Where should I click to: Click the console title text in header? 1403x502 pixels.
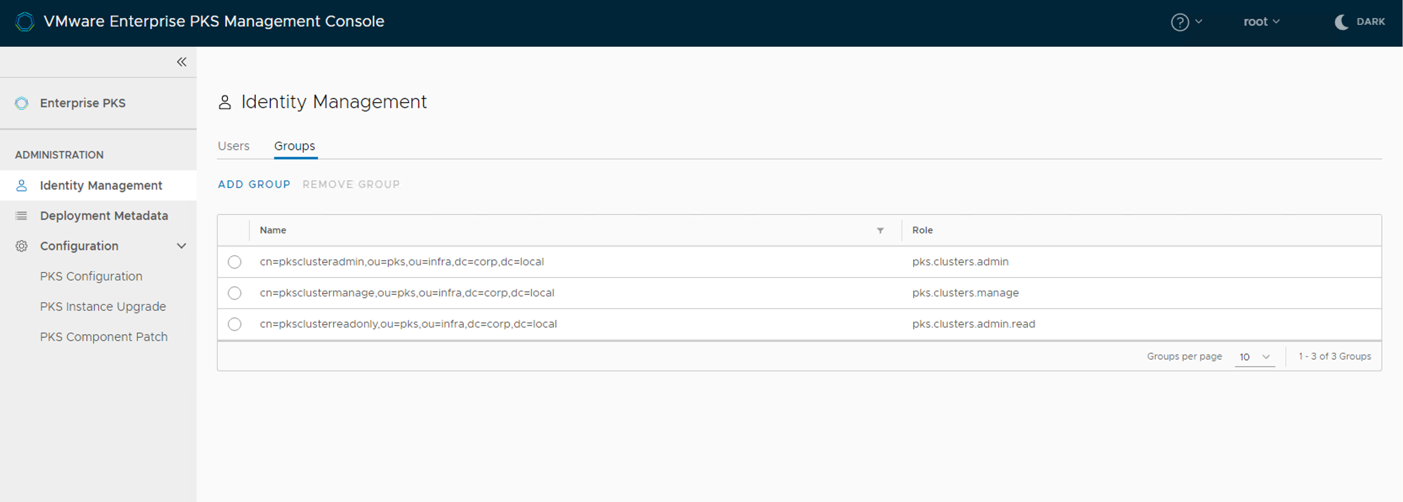tap(213, 21)
